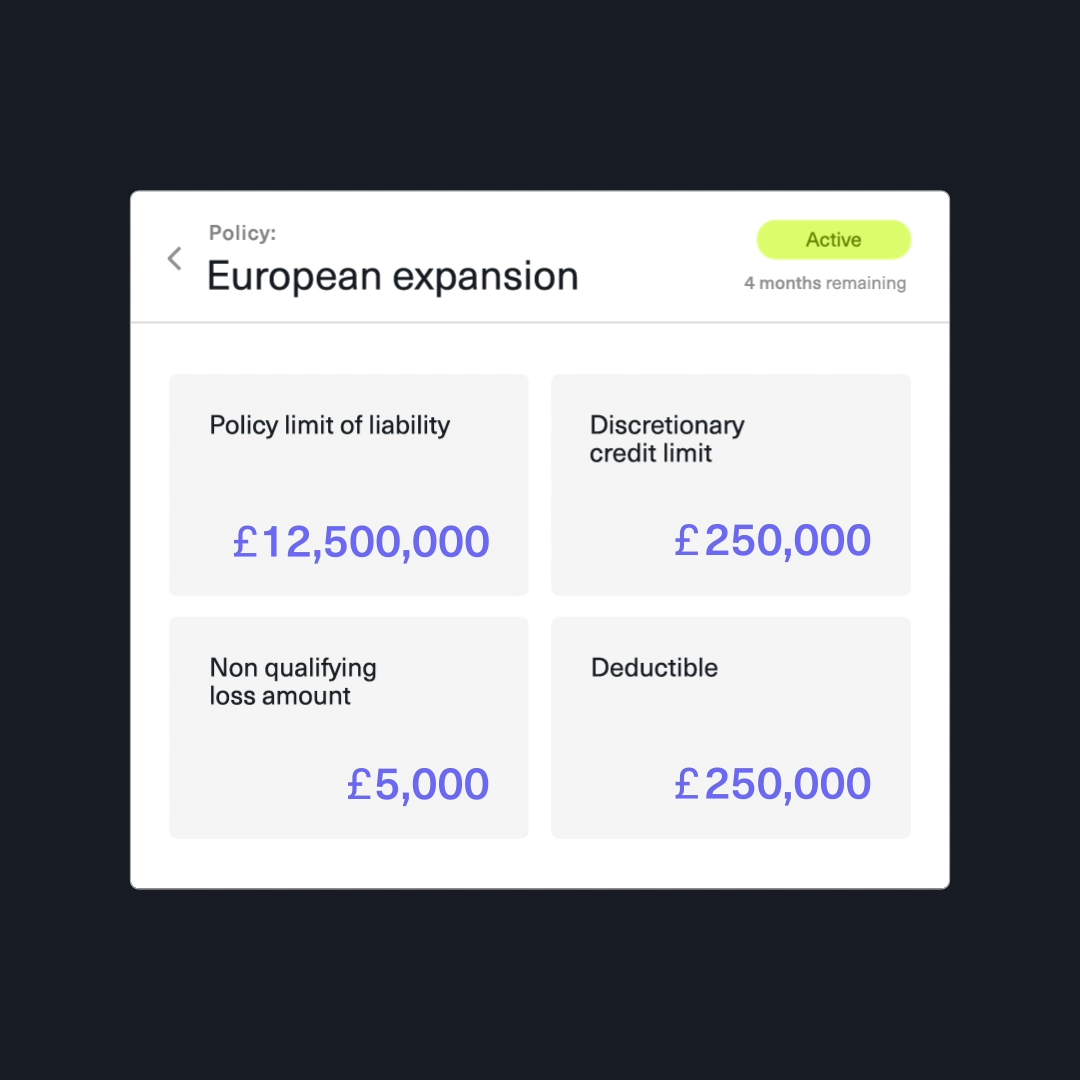Open the Discretionary credit limit card

click(x=730, y=485)
